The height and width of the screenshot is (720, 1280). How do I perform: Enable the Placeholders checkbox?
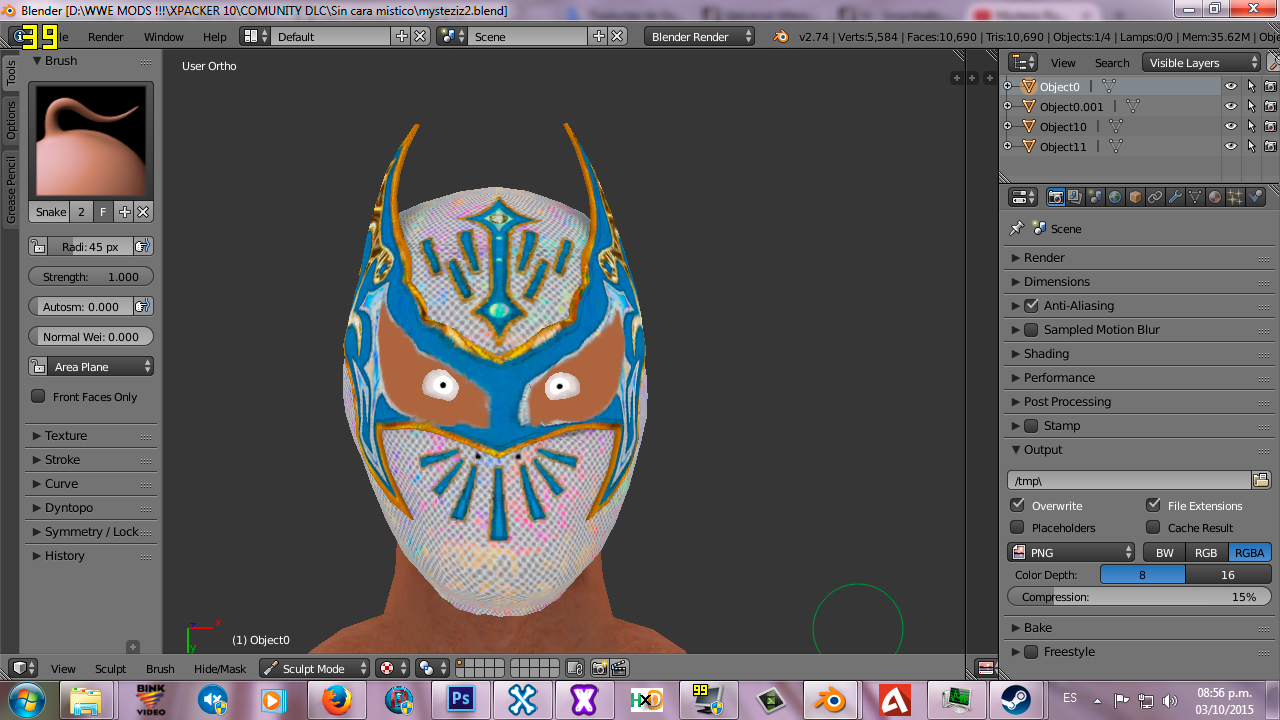pos(1017,527)
